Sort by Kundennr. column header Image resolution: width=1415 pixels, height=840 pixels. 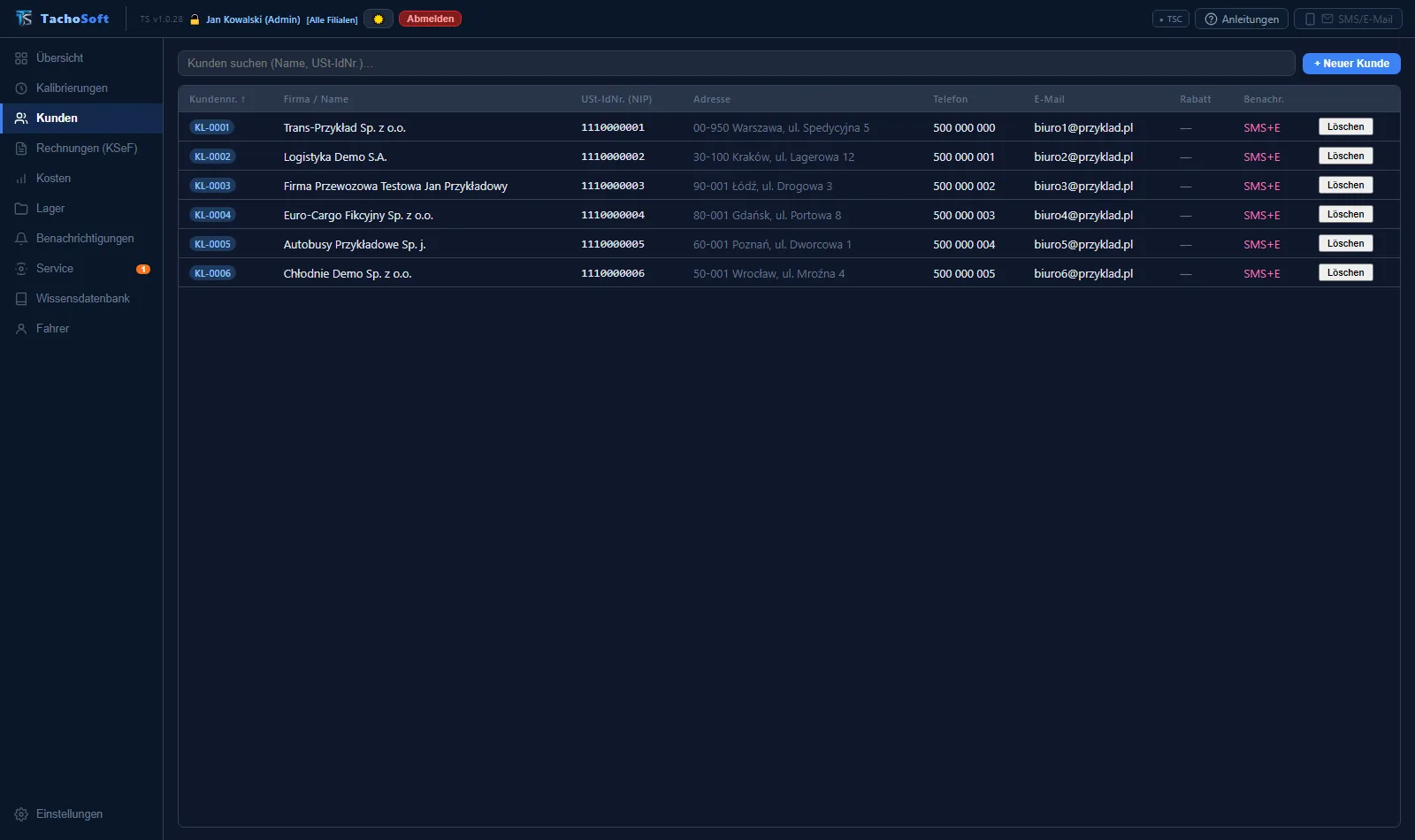click(218, 99)
